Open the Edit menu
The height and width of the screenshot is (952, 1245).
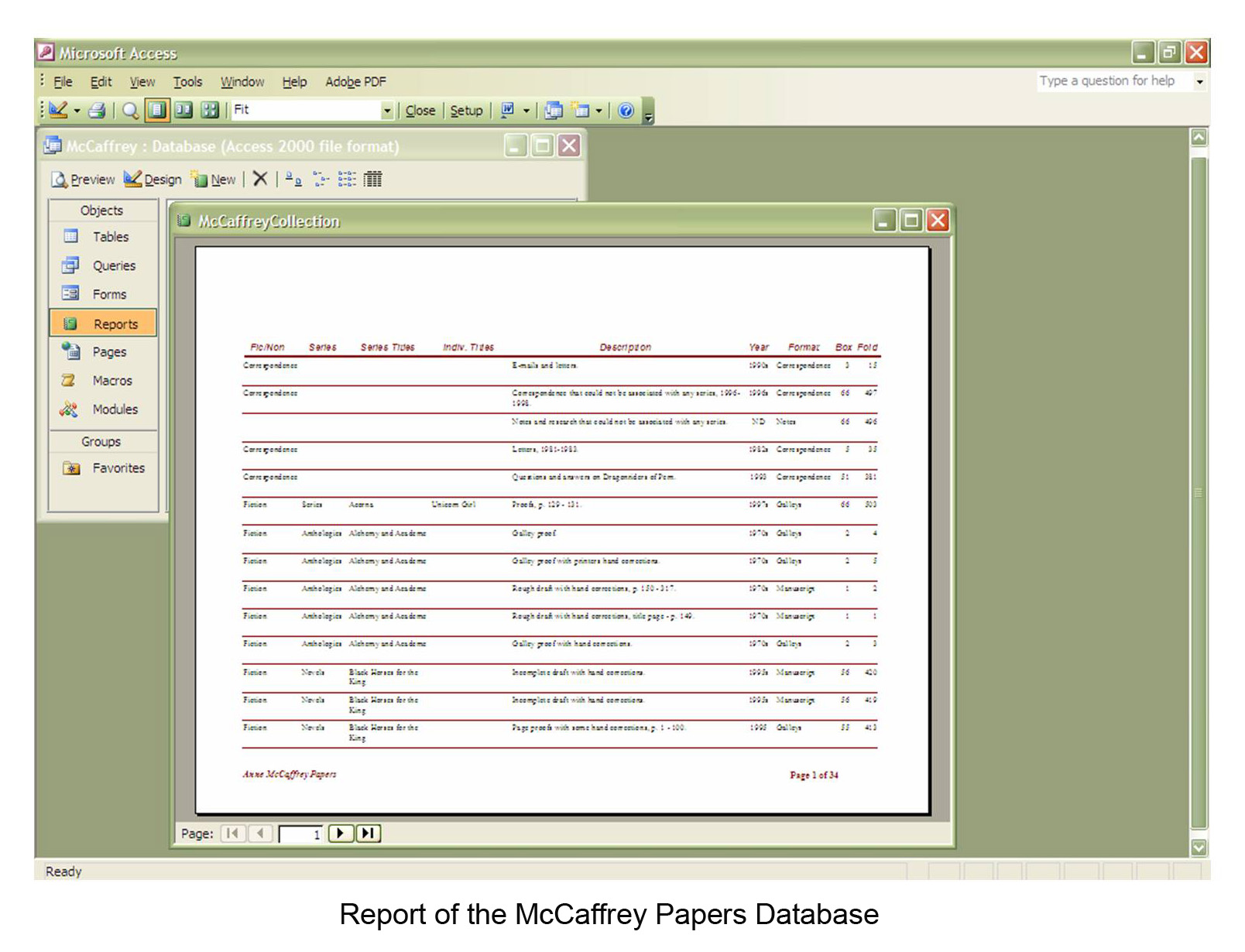pyautogui.click(x=101, y=81)
